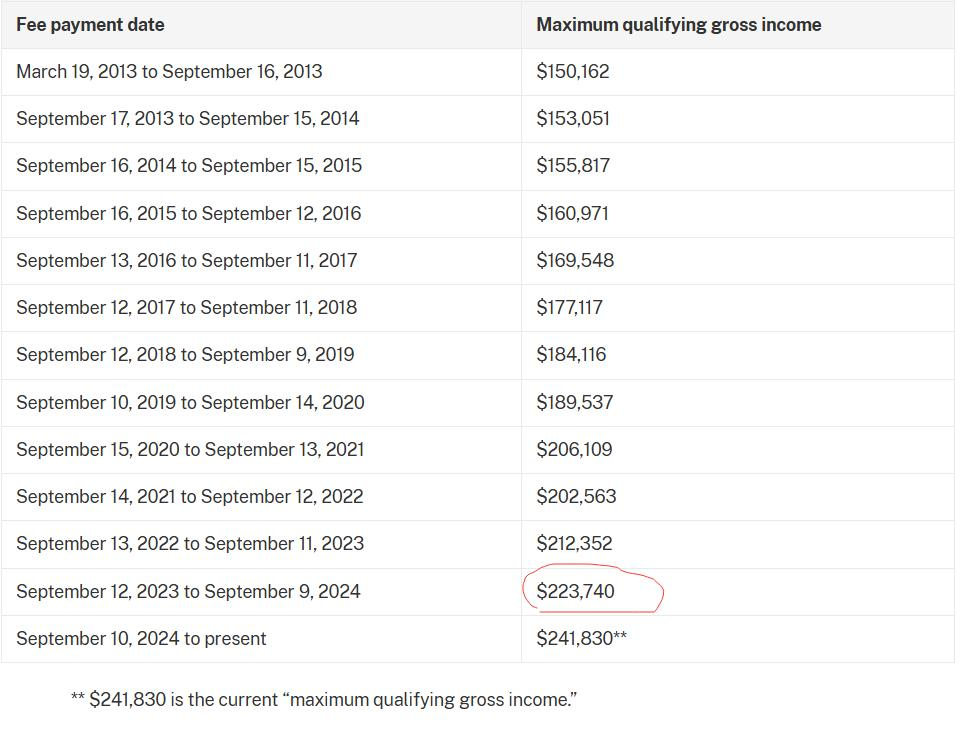
Task: Click the $189,537 income value
Action: [x=575, y=403]
